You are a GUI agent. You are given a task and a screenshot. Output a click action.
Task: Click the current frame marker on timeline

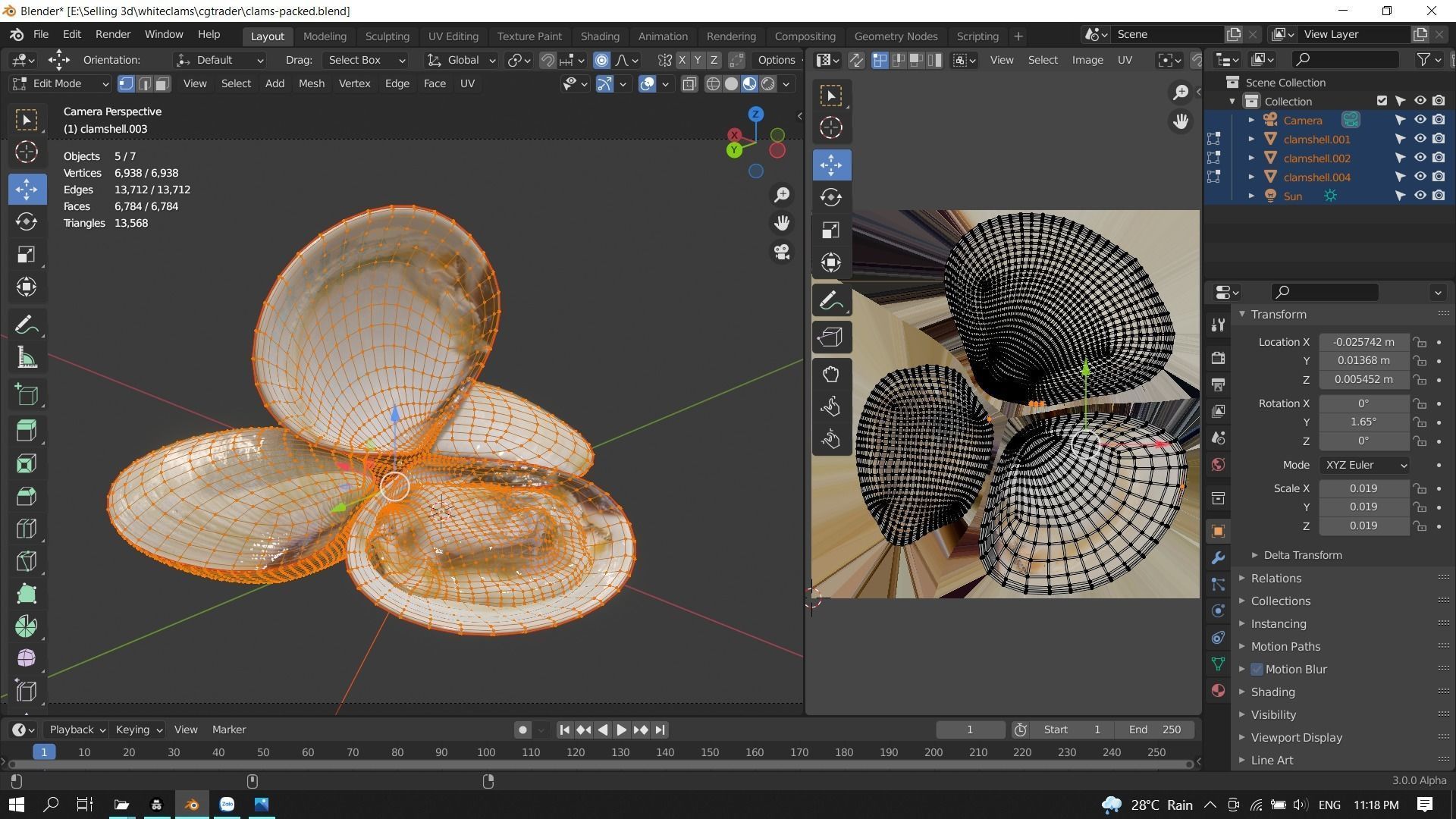point(44,752)
